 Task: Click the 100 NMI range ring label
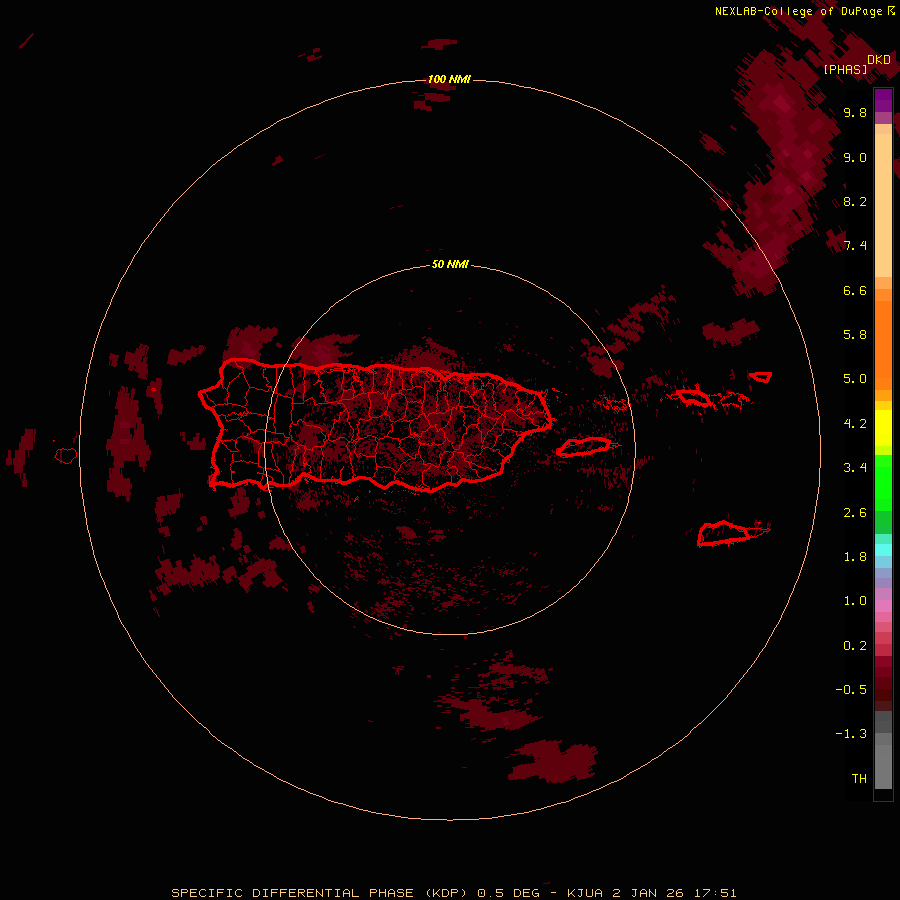449,79
